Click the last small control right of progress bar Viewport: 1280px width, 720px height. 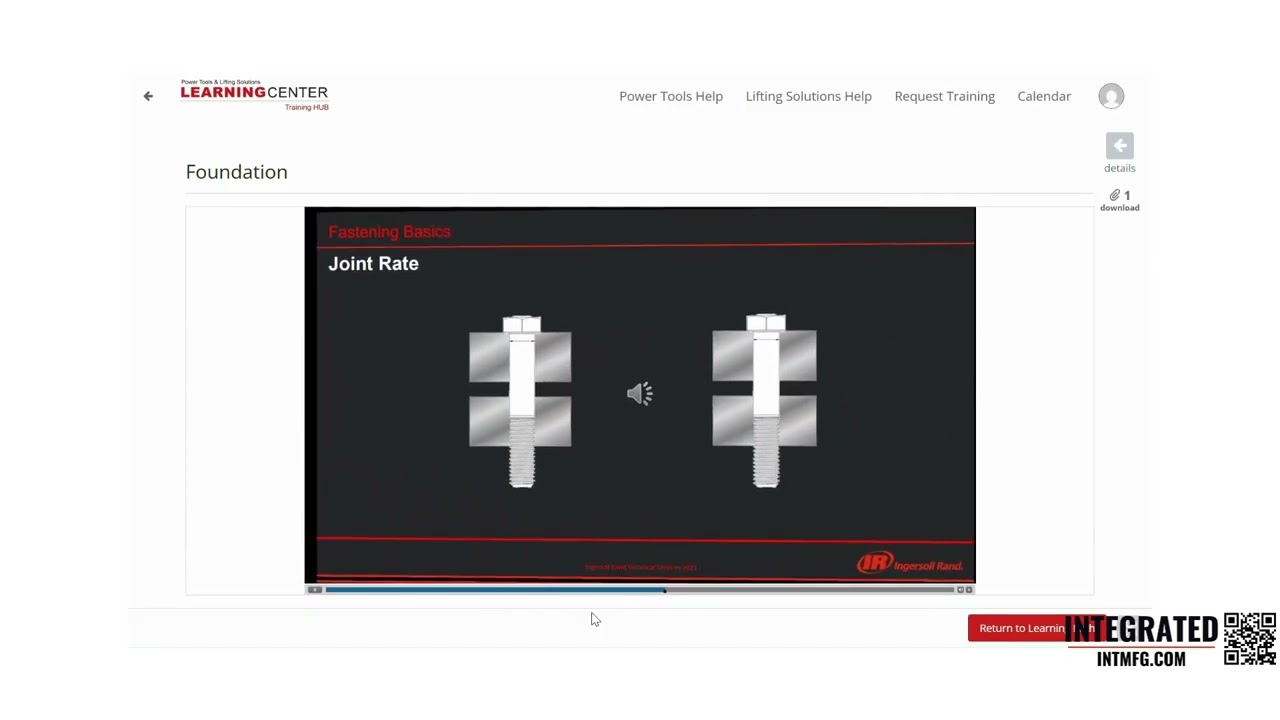[968, 590]
